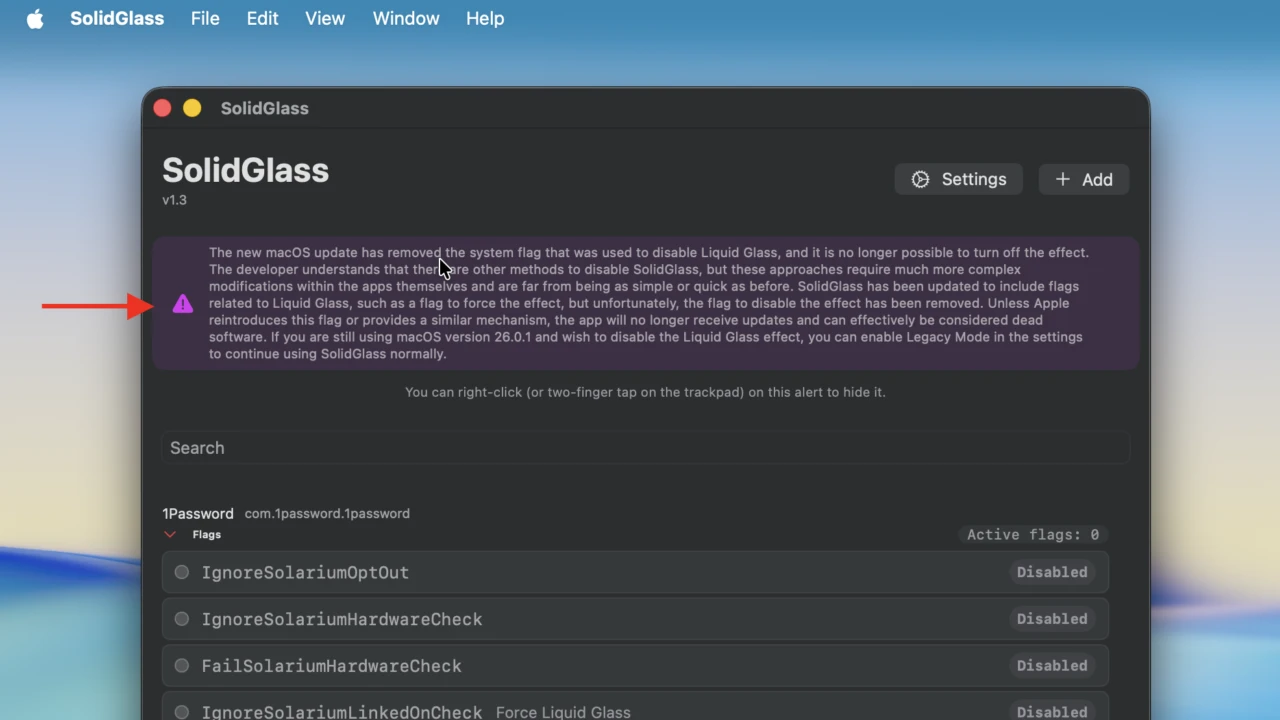Open the Apple menu

coord(35,19)
